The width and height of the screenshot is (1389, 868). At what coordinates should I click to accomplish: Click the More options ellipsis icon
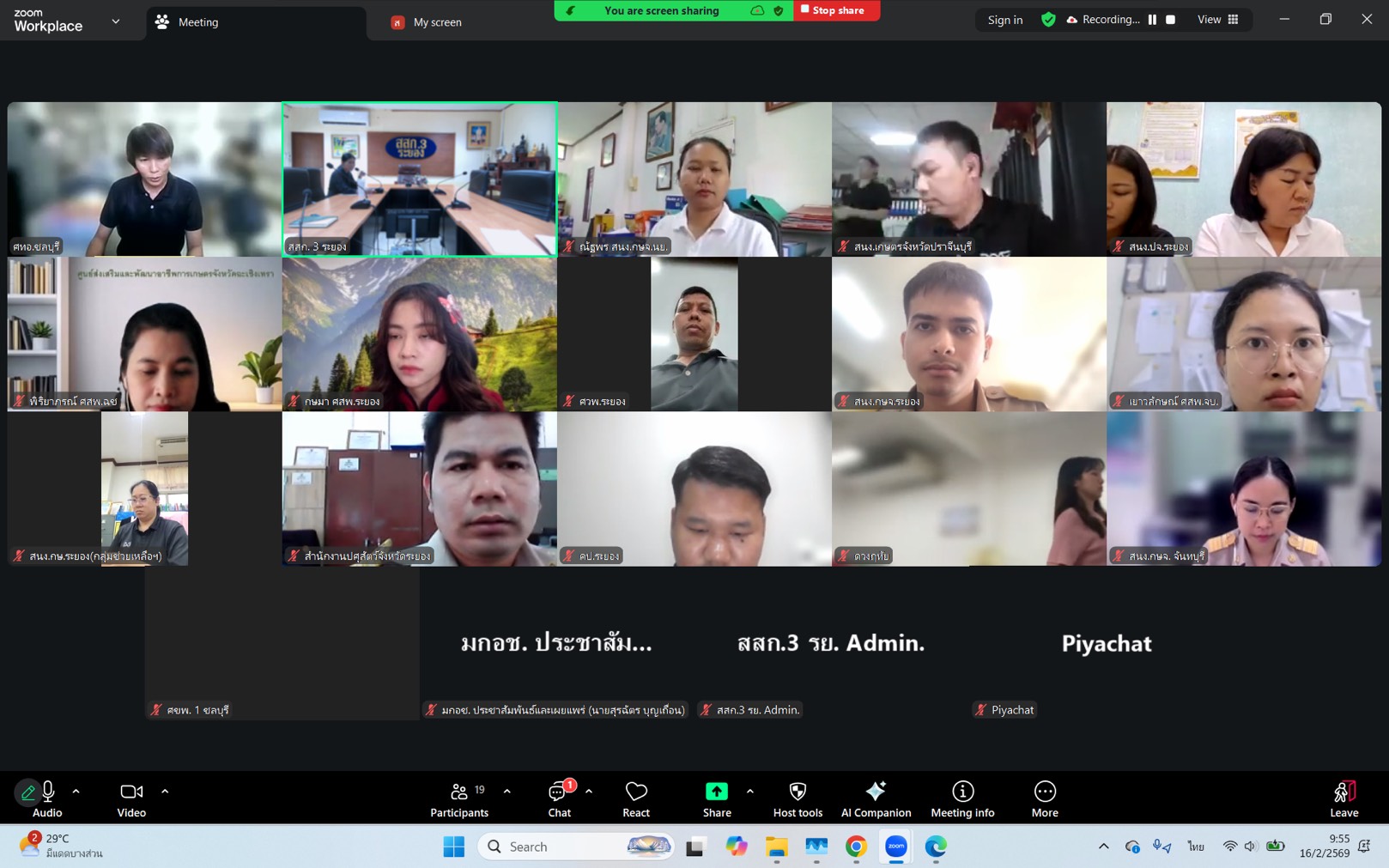click(1045, 798)
